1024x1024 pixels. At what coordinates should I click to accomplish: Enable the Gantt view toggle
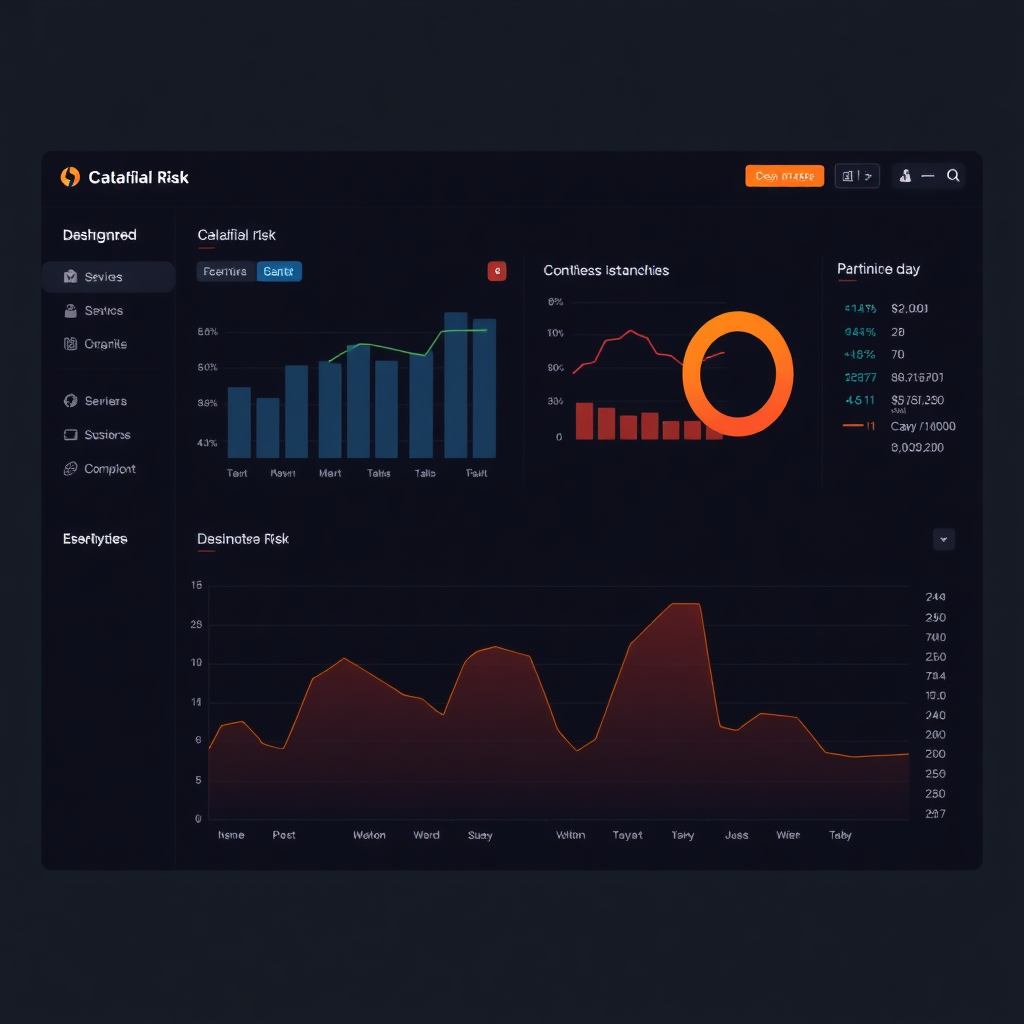click(279, 271)
